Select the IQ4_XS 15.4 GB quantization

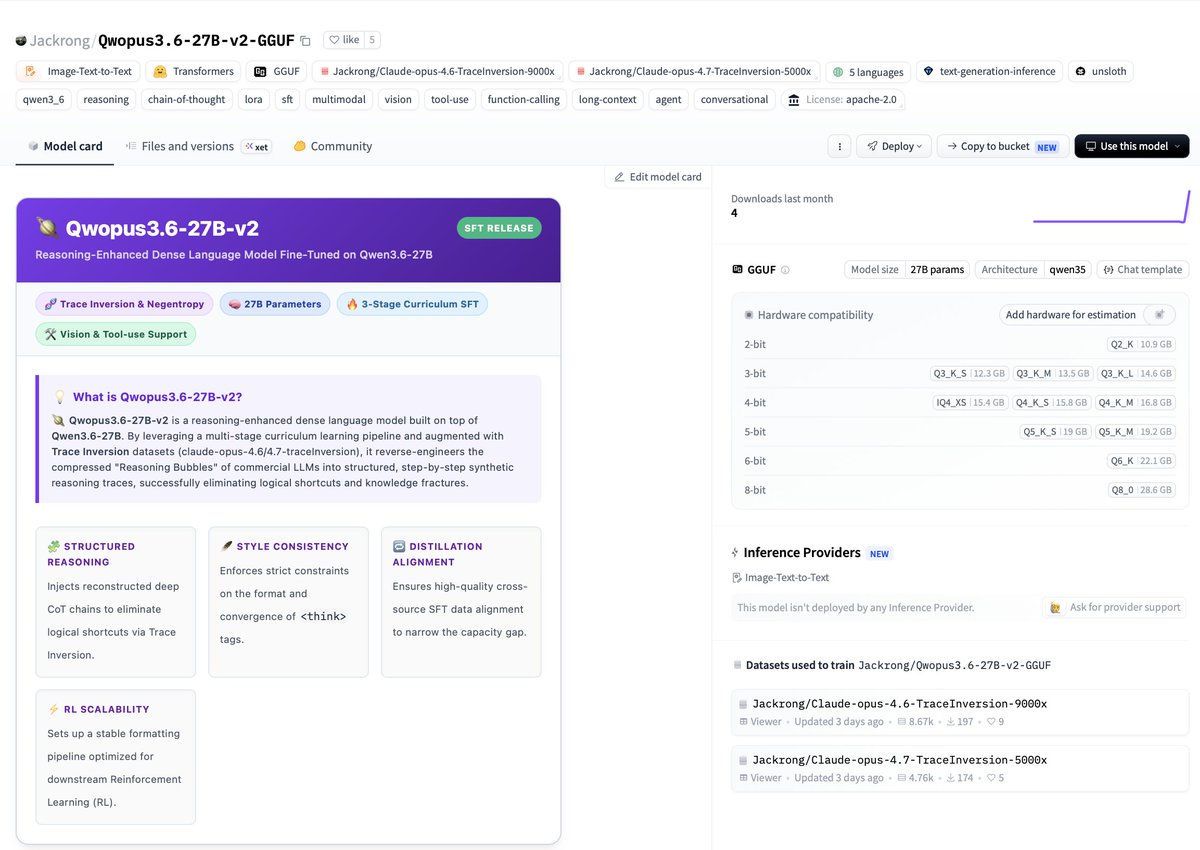tap(969, 402)
